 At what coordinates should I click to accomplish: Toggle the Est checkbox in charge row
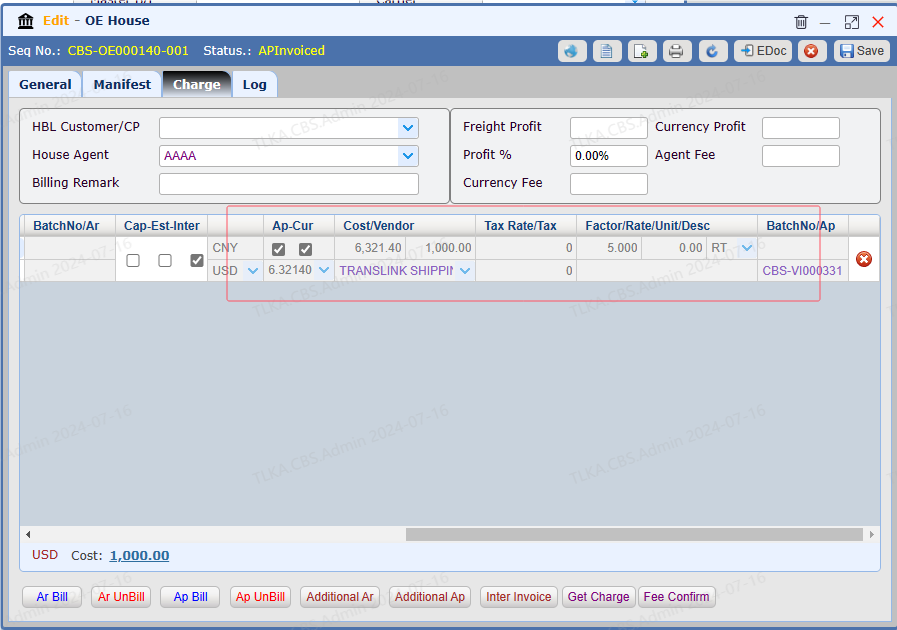click(x=165, y=260)
